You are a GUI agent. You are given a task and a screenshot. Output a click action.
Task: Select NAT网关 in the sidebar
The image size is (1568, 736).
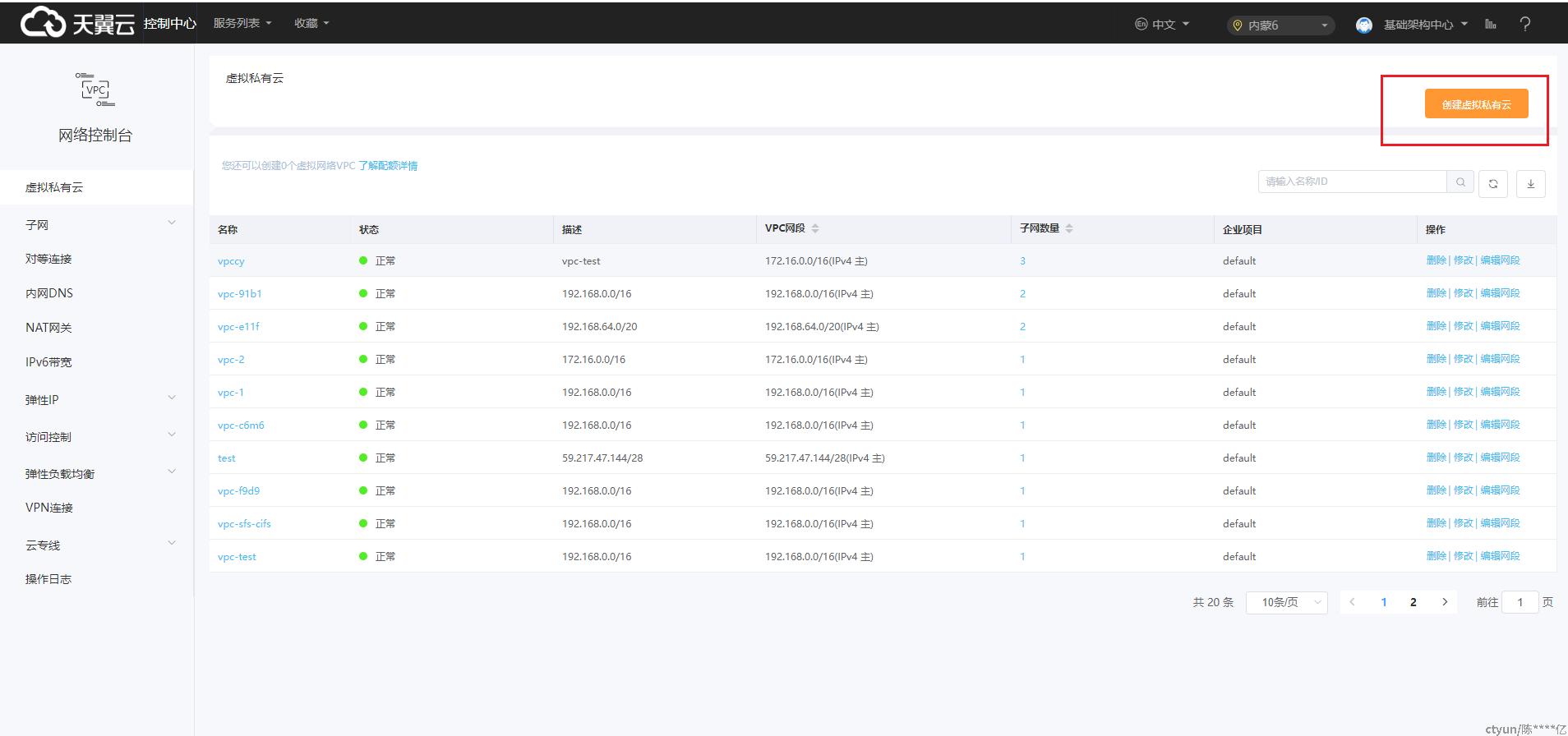coord(48,328)
